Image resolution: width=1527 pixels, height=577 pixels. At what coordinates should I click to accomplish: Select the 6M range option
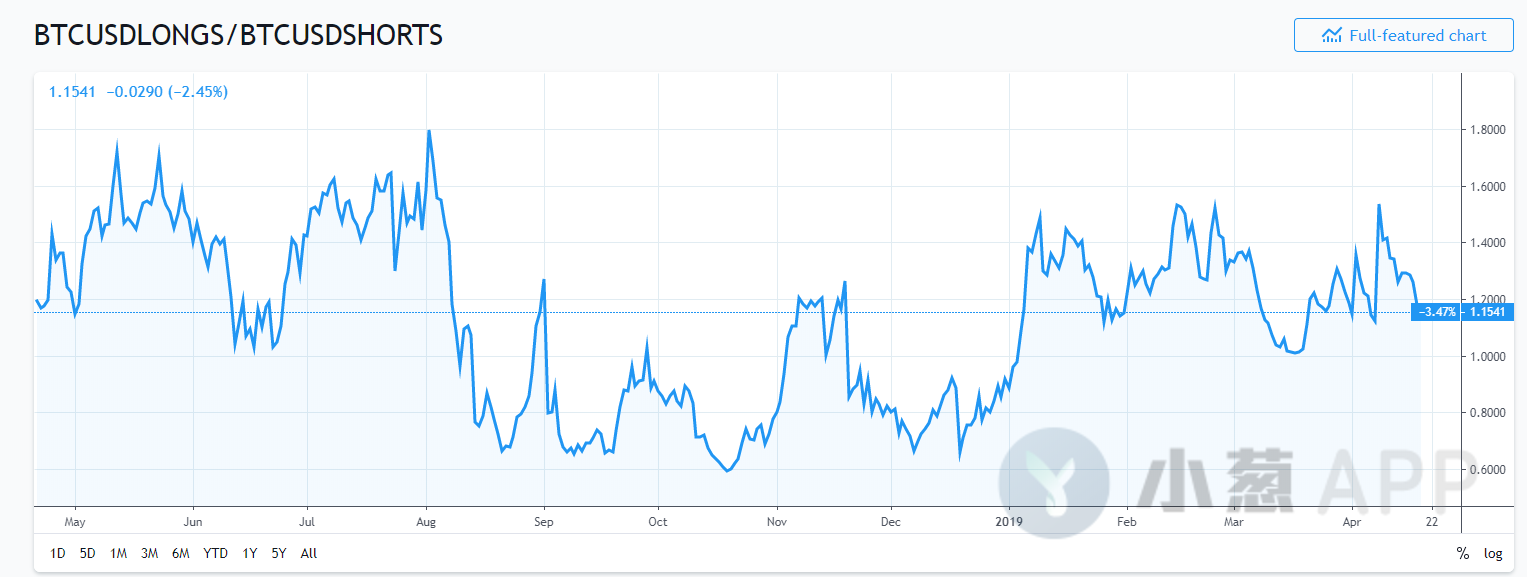click(x=181, y=553)
